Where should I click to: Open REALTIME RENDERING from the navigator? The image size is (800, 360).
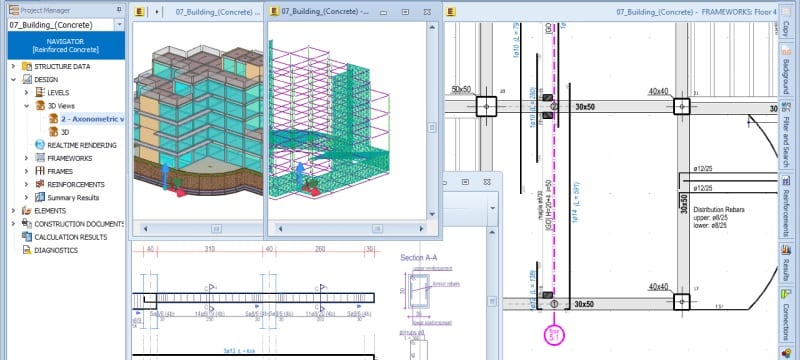[x=82, y=145]
